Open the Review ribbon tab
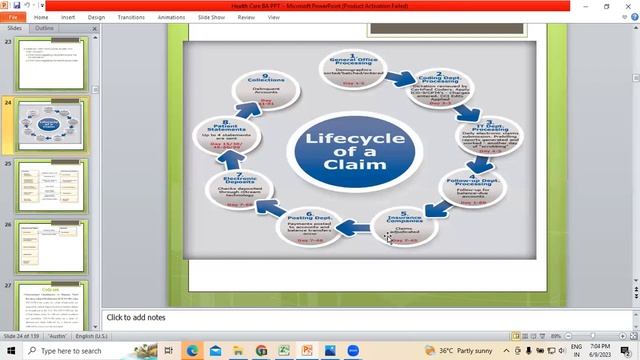Viewport: 640px width, 360px height. coord(246,18)
